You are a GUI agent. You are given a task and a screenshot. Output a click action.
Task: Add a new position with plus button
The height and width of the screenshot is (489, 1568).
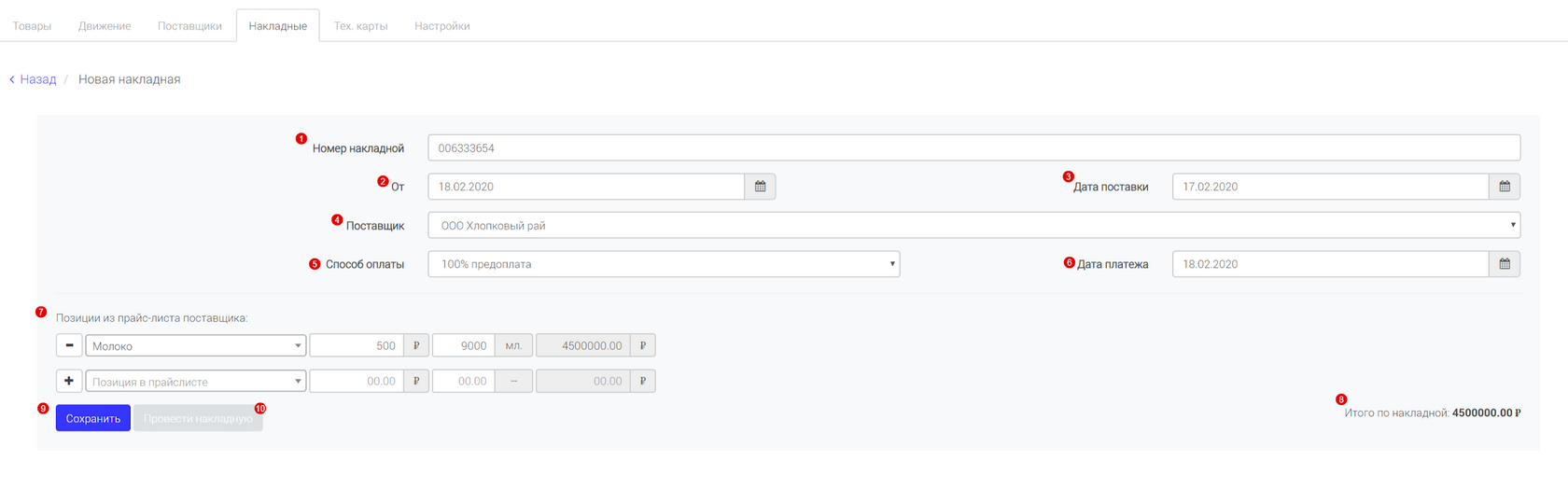[69, 381]
